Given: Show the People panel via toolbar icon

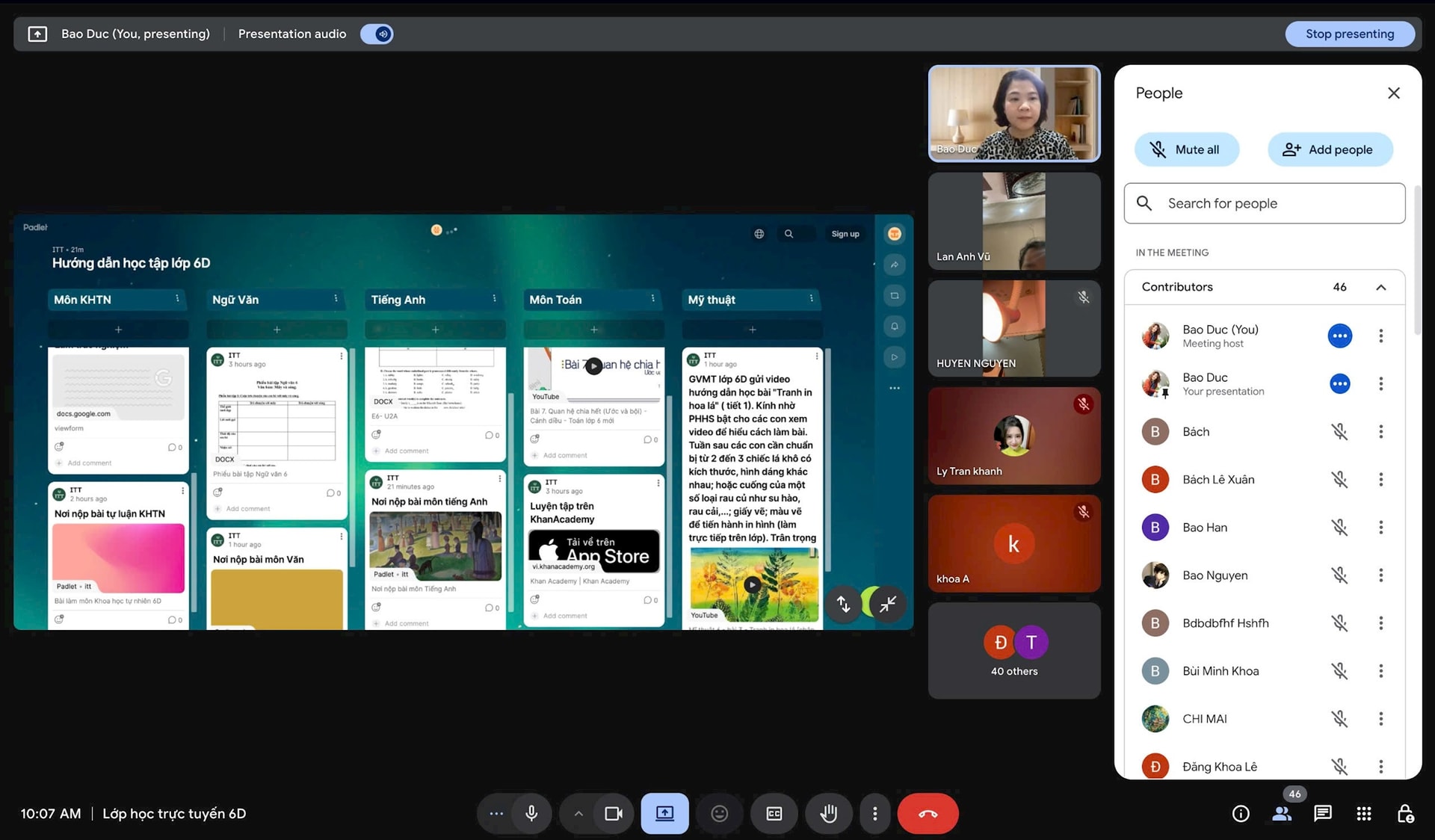Looking at the screenshot, I should tap(1282, 813).
